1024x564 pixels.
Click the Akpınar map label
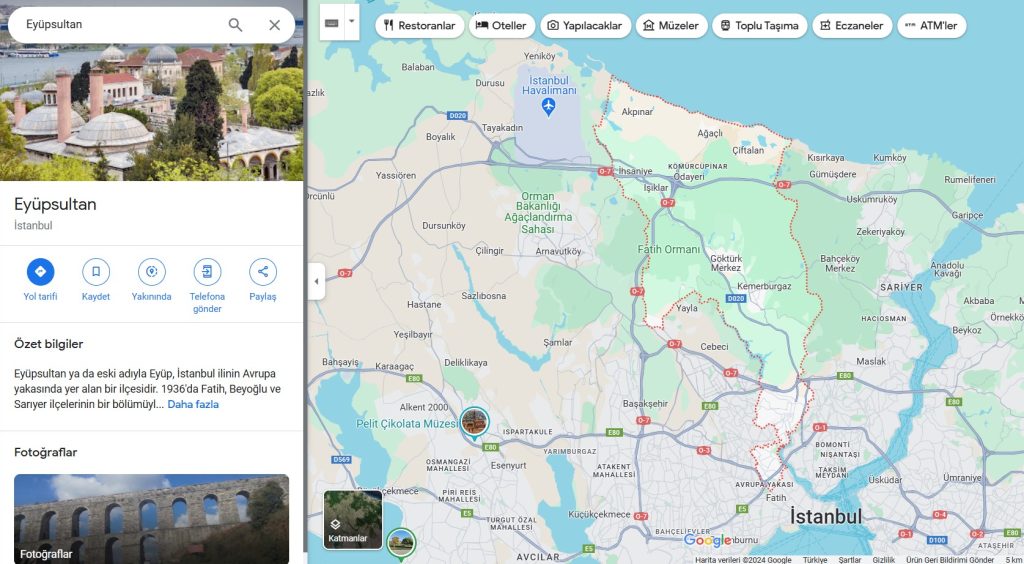637,112
